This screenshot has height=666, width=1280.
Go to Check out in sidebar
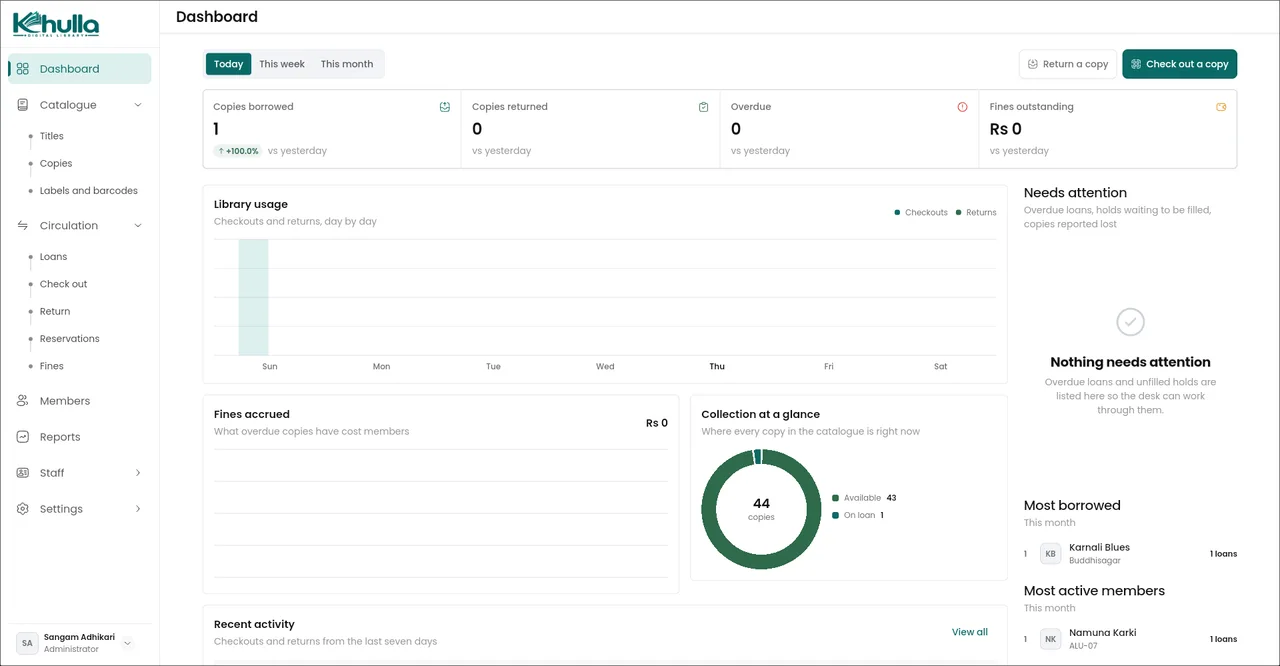64,284
